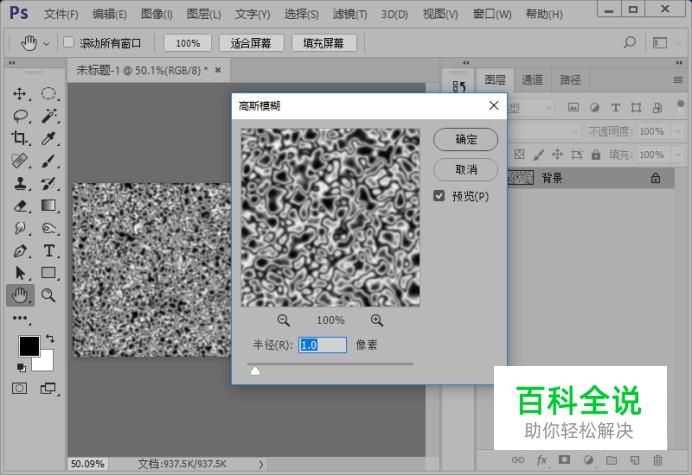Cancel the Gaussian Blur dialog
Screen dimensions: 692x475
click(466, 169)
